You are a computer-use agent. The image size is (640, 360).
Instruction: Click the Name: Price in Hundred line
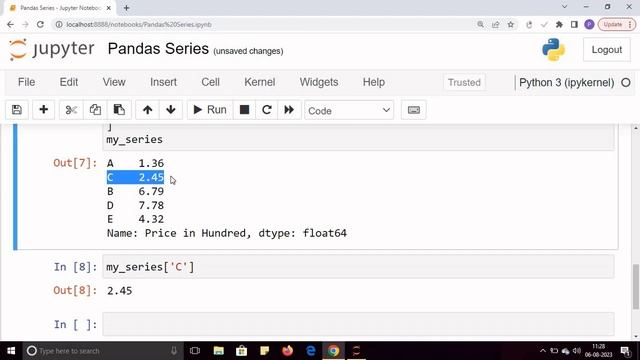coord(227,233)
